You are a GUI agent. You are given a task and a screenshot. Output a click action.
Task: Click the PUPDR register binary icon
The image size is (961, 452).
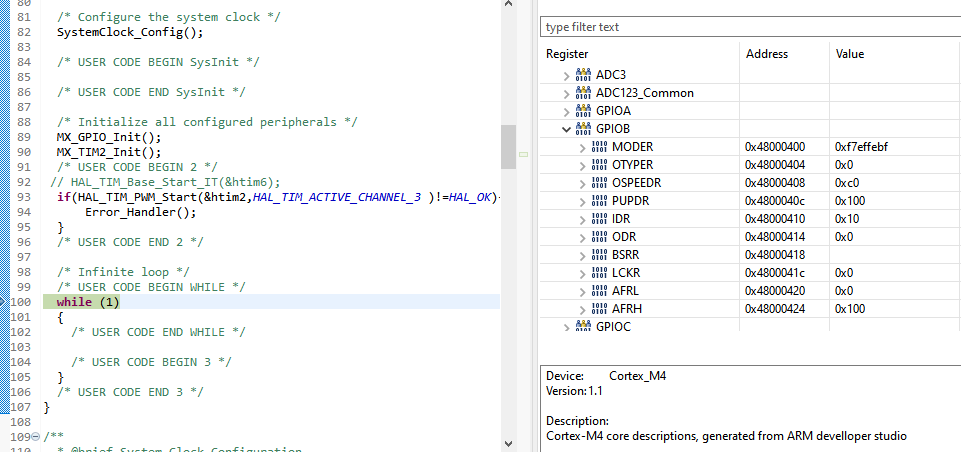click(x=599, y=201)
